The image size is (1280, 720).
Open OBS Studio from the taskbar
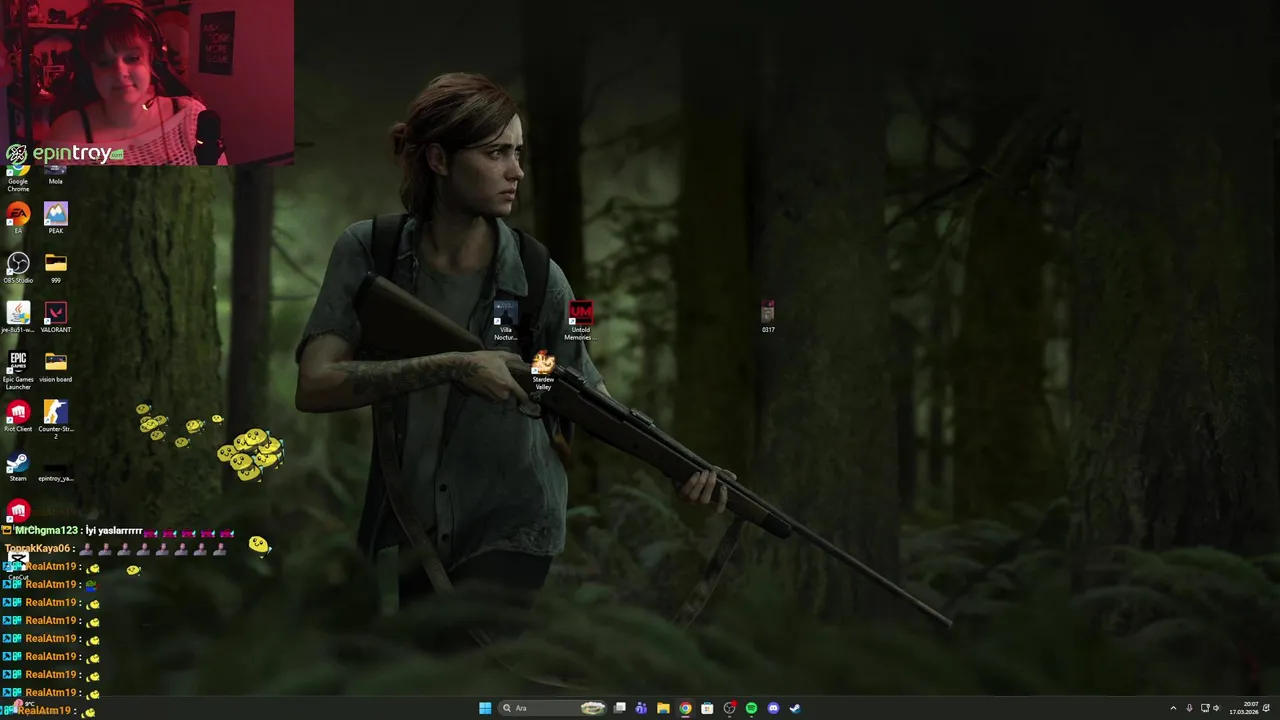729,708
